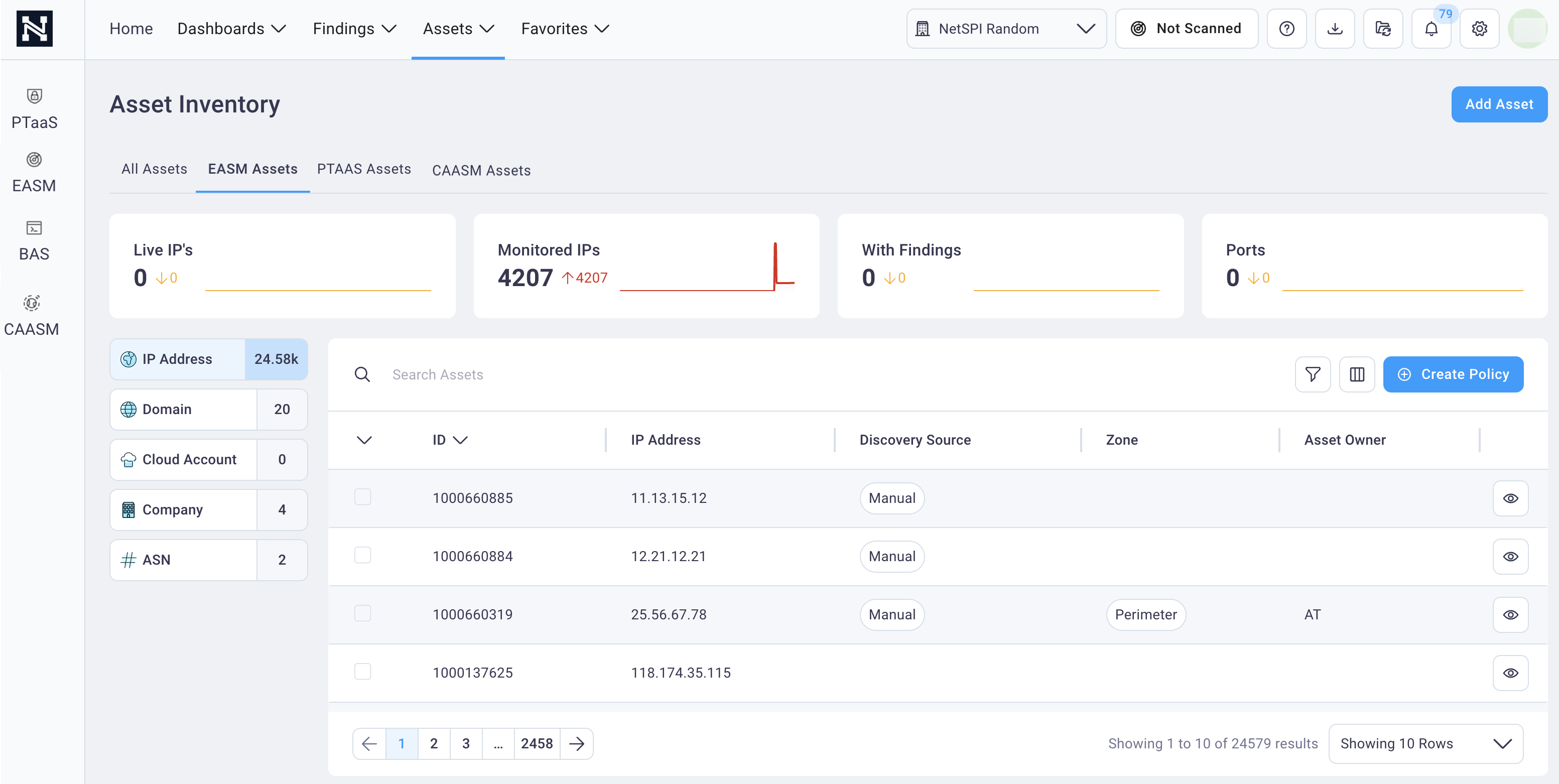This screenshot has height=784, width=1559.
Task: Click the Discovery Source column header
Action: [x=915, y=440]
